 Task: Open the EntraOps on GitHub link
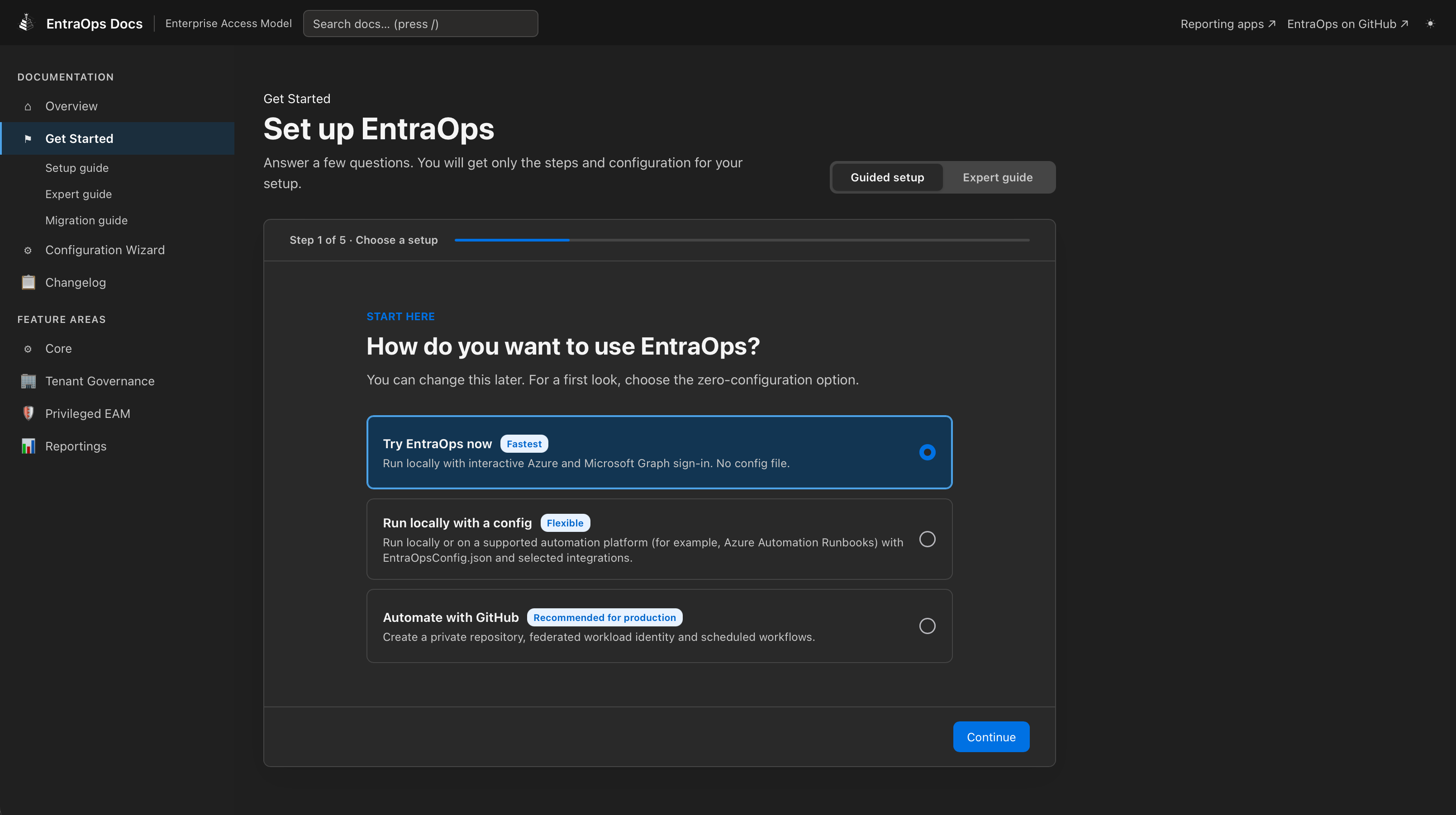[x=1347, y=24]
